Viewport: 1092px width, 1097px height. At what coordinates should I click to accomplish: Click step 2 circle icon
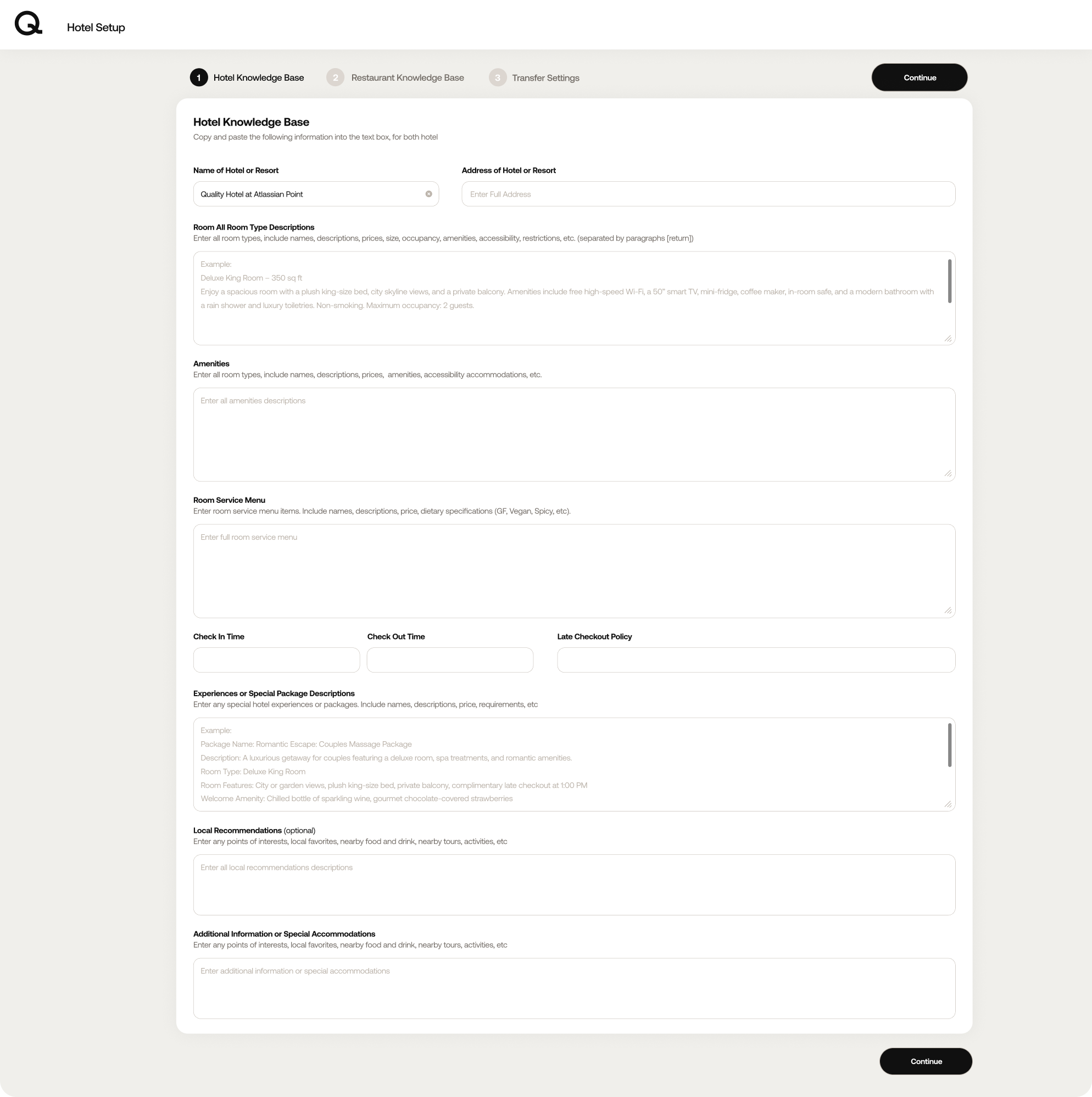tap(335, 78)
